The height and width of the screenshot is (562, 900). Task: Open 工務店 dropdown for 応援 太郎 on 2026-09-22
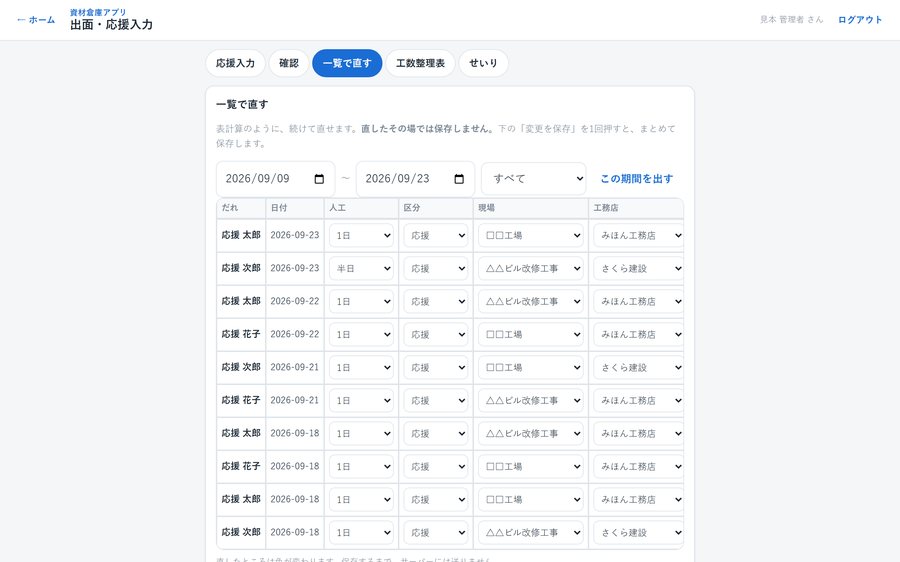click(638, 301)
